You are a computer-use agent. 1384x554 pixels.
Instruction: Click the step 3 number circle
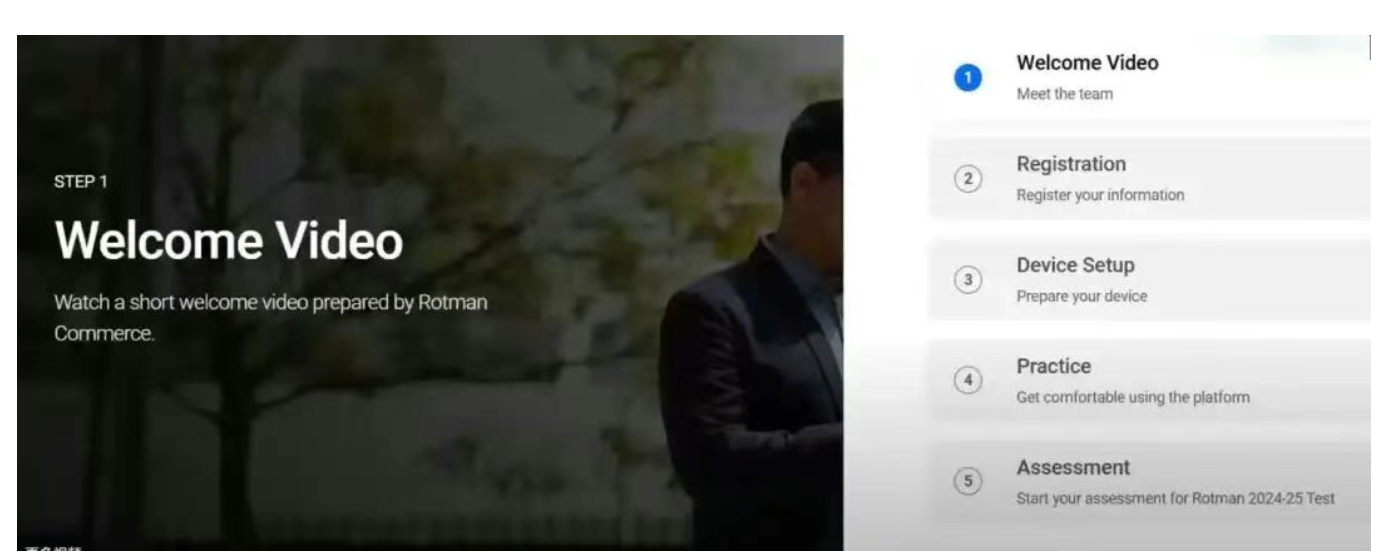967,280
